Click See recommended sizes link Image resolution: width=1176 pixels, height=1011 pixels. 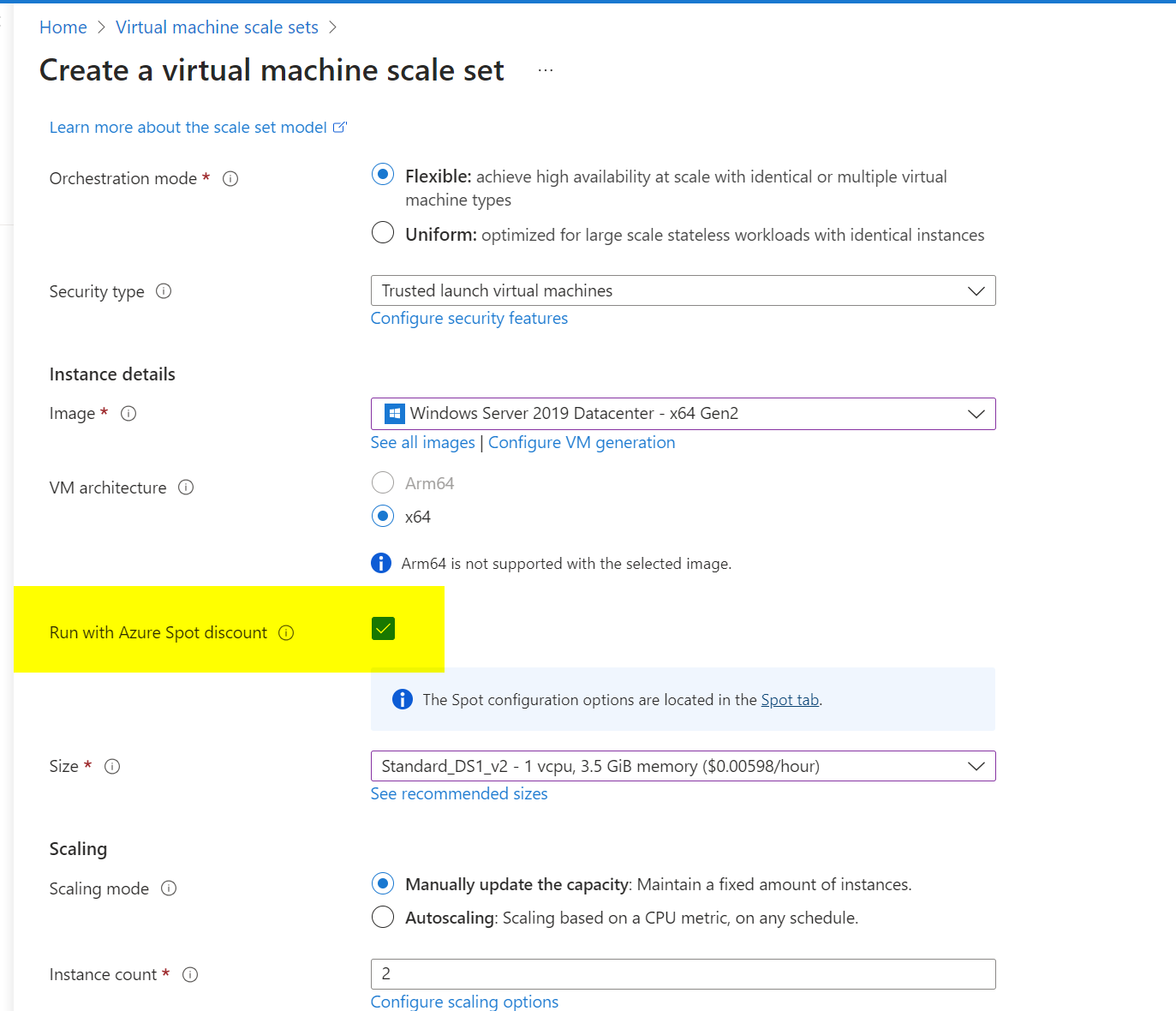click(459, 794)
